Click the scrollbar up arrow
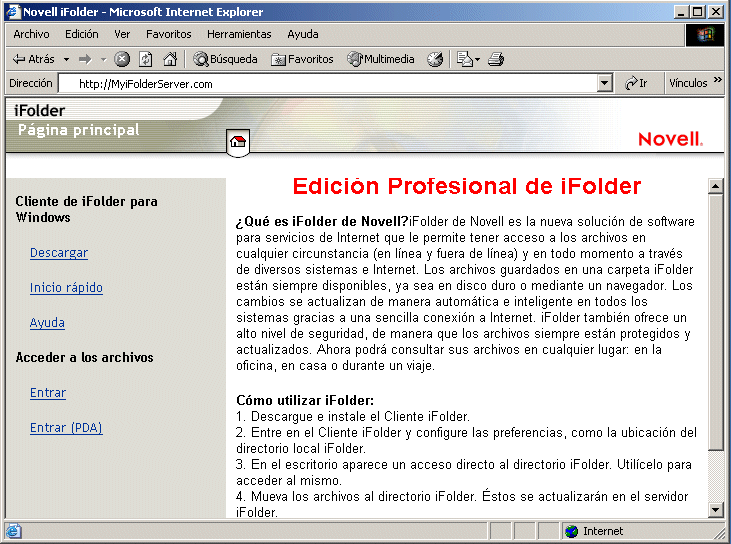 (x=715, y=186)
